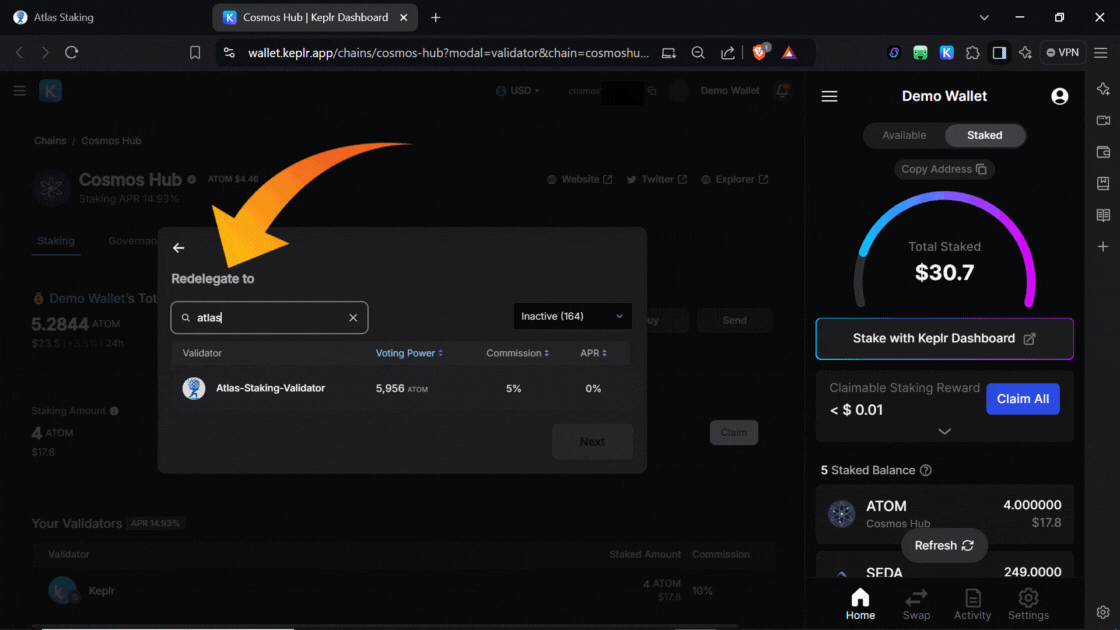Click the back arrow in Redelegate dialog
The image size is (1120, 630).
(x=179, y=248)
